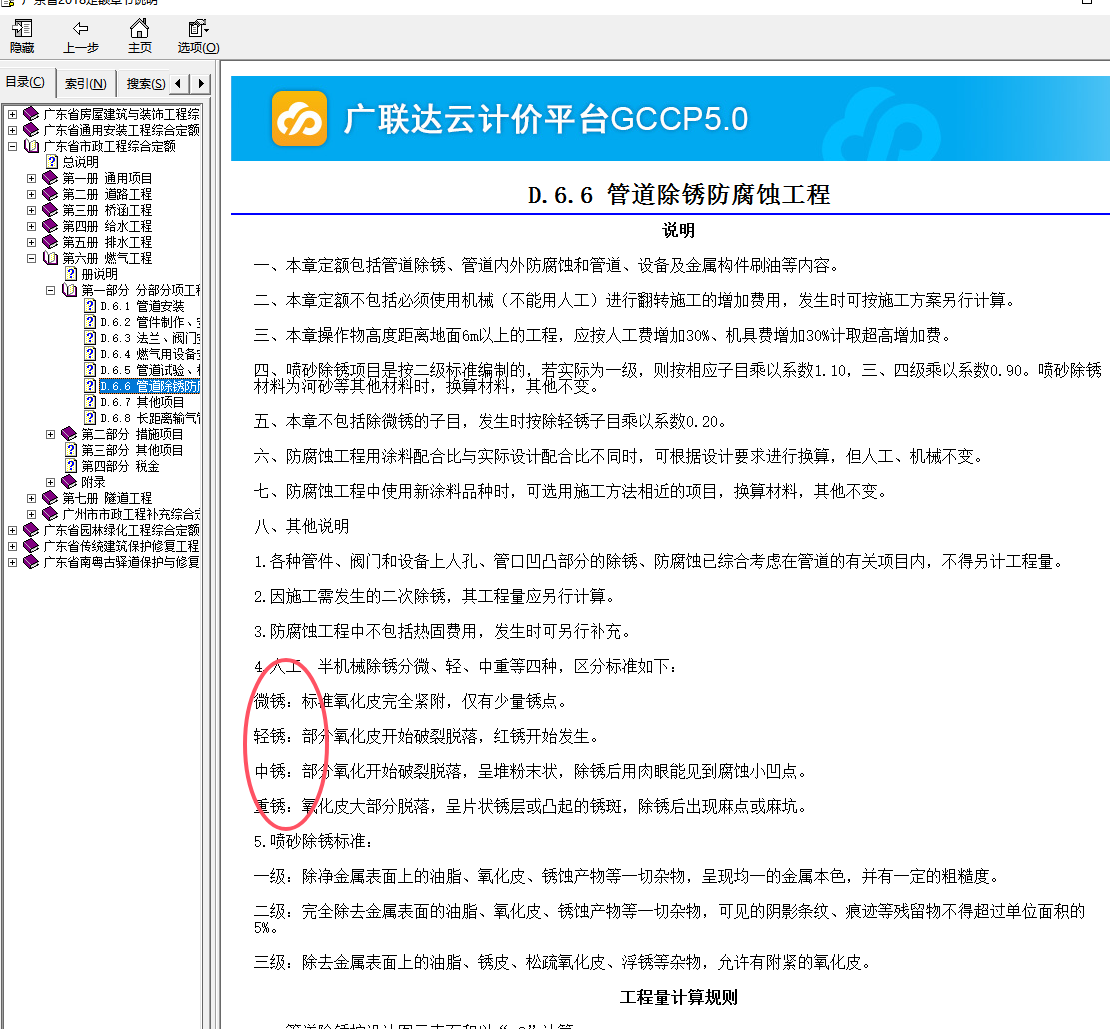Click the book icon of 第三册 桥涵工程

click(50, 210)
